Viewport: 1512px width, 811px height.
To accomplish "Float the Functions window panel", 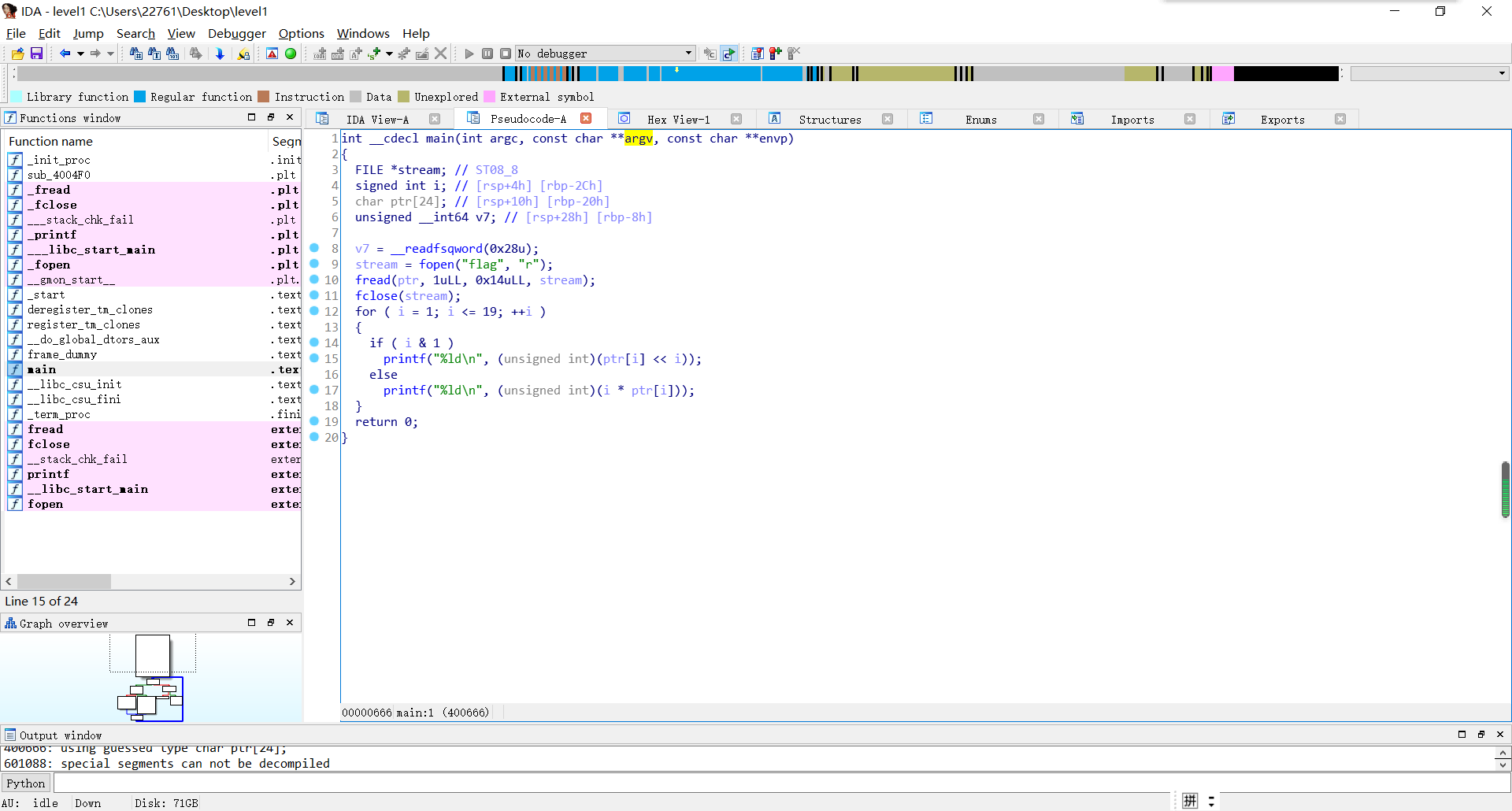I will click(271, 117).
